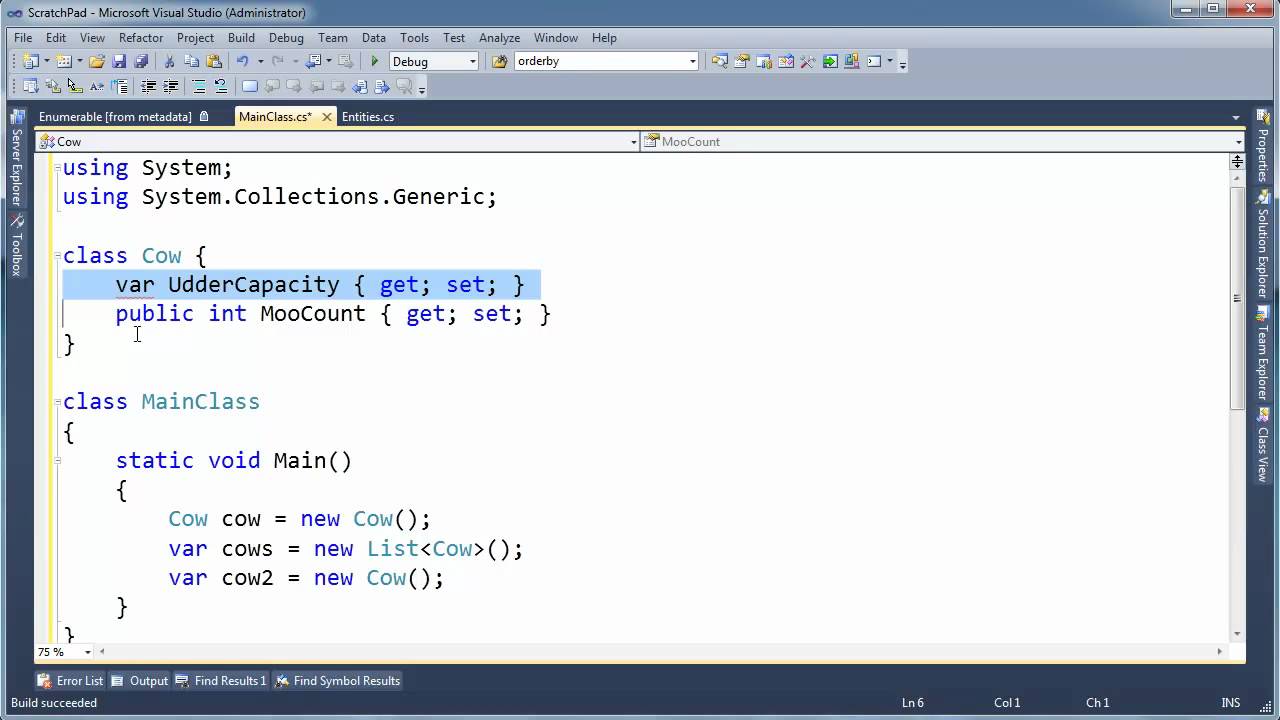Click the Find in Files icon

point(500,62)
